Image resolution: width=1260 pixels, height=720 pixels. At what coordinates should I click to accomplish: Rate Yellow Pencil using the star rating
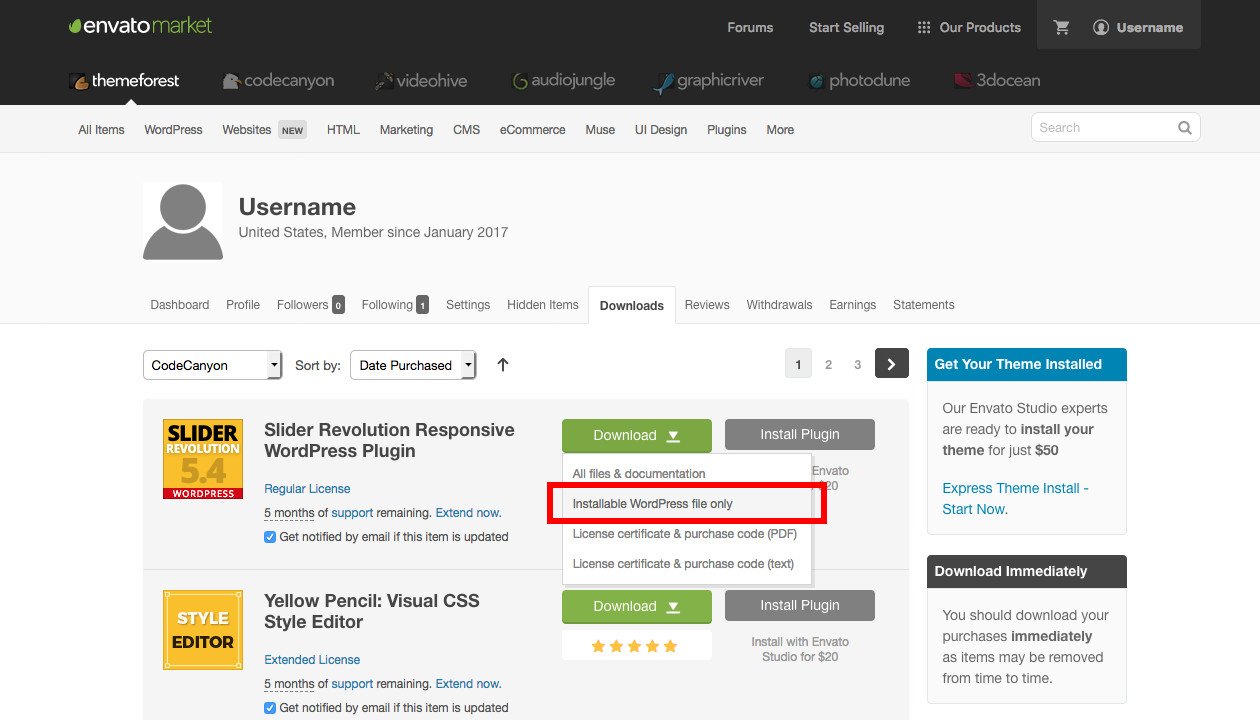click(x=634, y=646)
